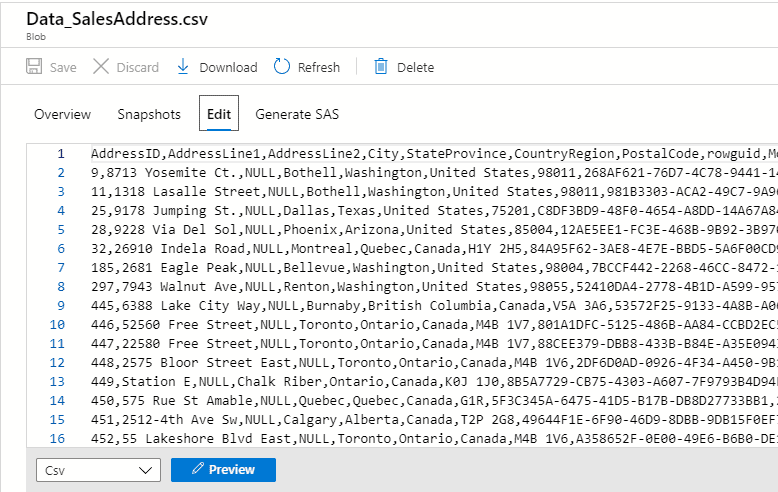Click the Refresh label in toolbar
Image resolution: width=778 pixels, height=492 pixels.
319,68
